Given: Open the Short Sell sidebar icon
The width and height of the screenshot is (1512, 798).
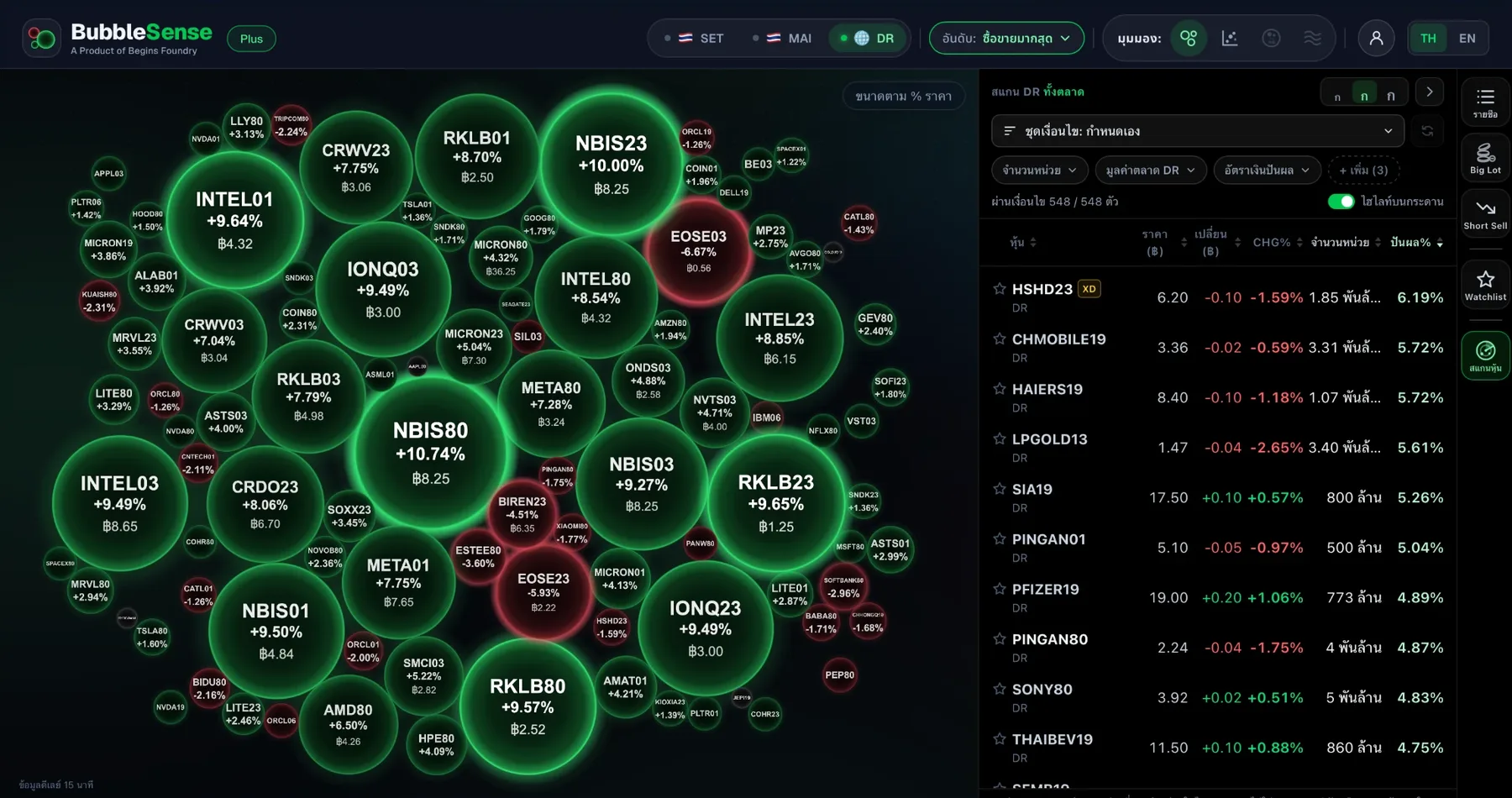Looking at the screenshot, I should 1485,214.
